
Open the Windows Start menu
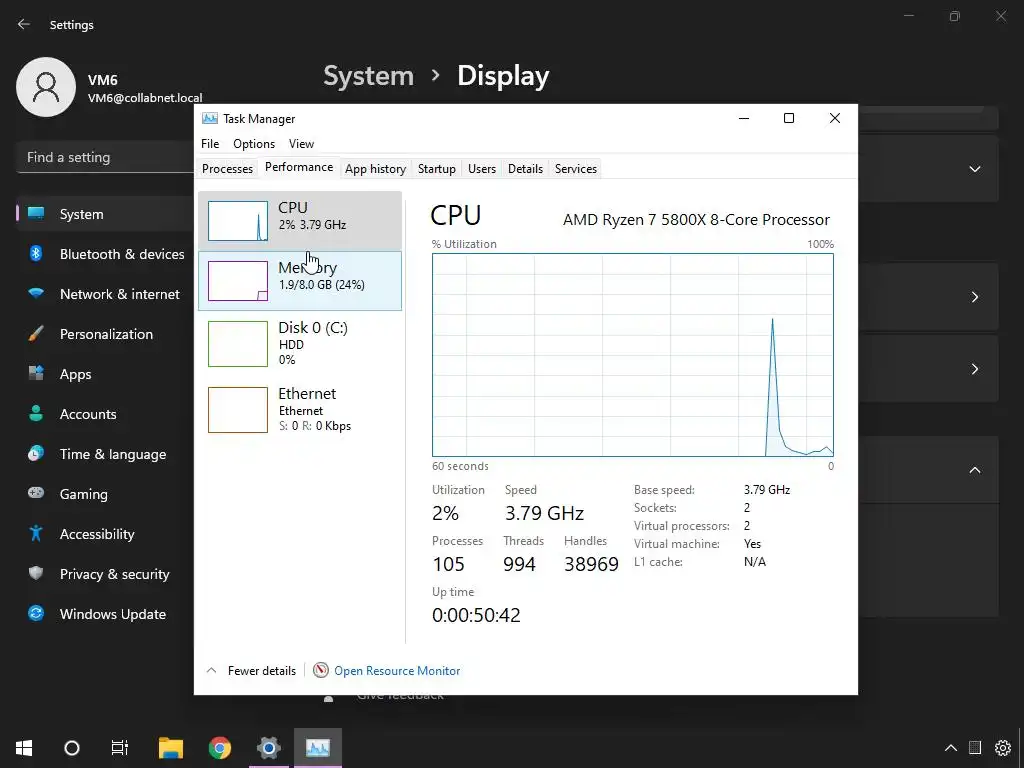(x=24, y=748)
